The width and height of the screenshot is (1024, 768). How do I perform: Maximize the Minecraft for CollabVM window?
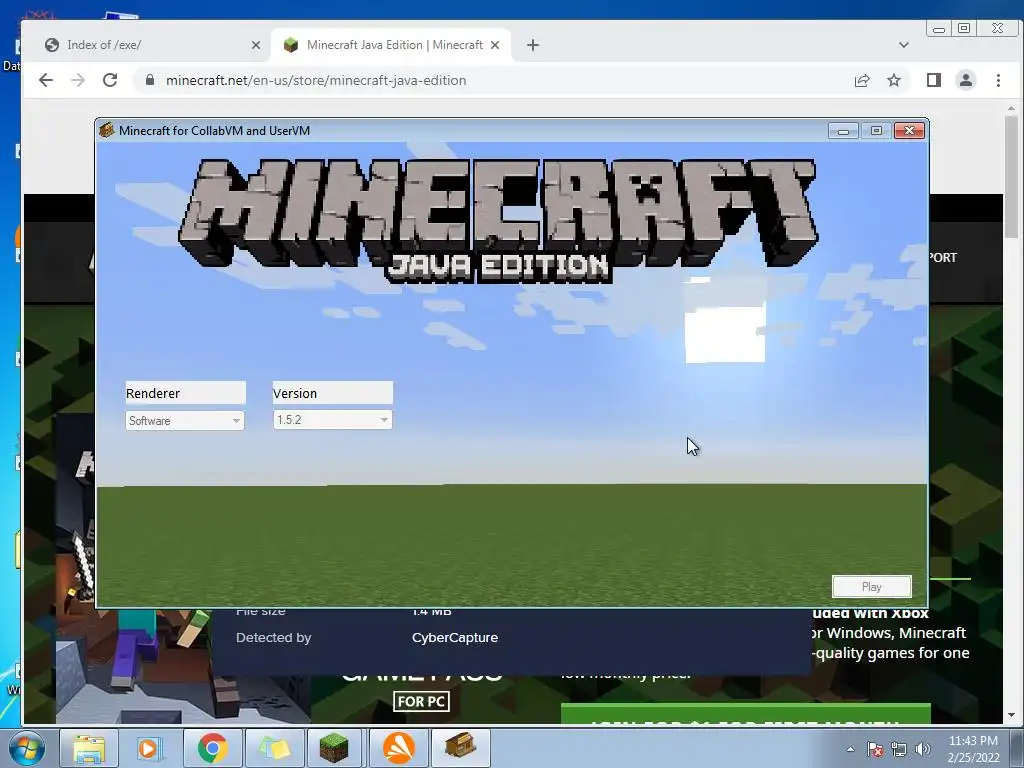click(876, 131)
